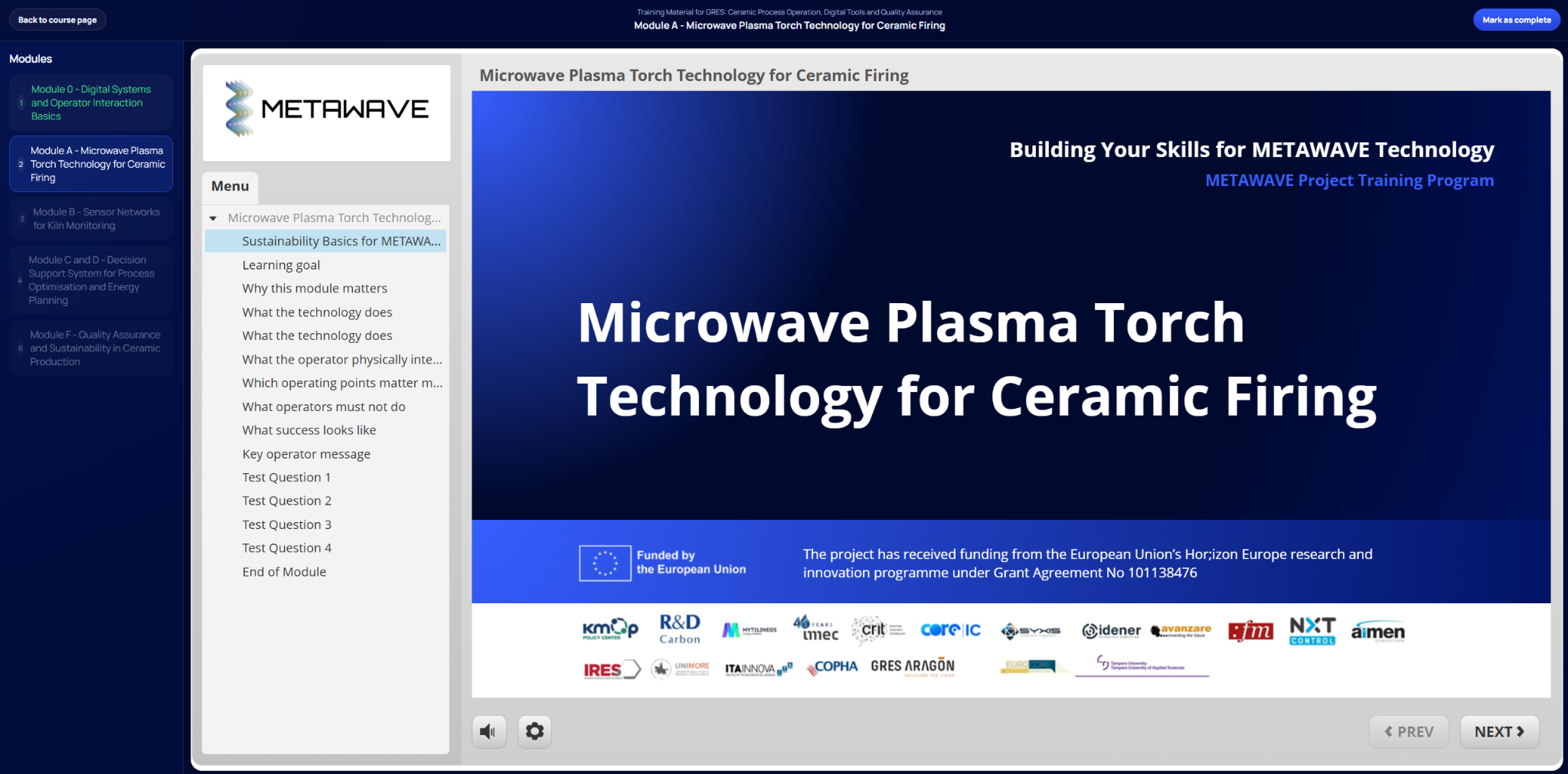Screen dimensions: 1568x774
Task: Click the GRES ARAGON logo
Action: click(x=913, y=667)
